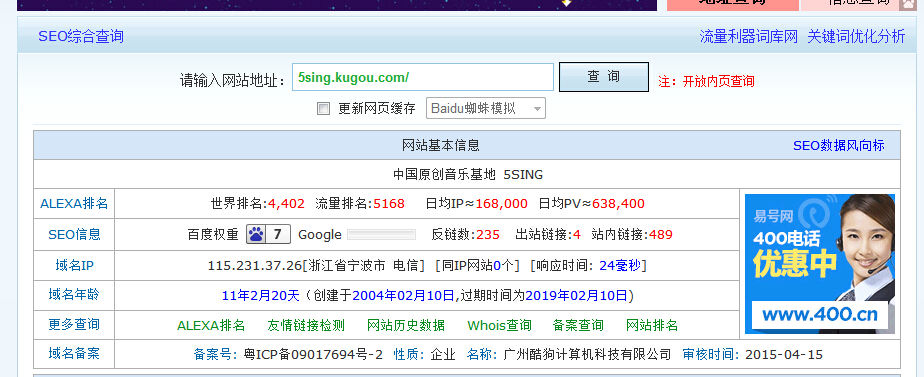Click site title 中国原创音乐基地 5SING
This screenshot has width=924, height=377.
(468, 174)
